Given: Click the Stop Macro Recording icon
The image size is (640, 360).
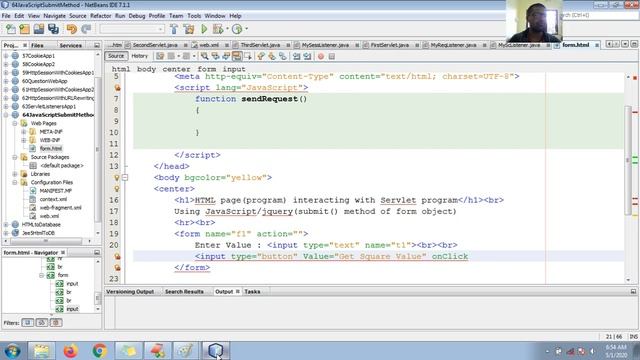Looking at the screenshot, I should pyautogui.click(x=332, y=56).
